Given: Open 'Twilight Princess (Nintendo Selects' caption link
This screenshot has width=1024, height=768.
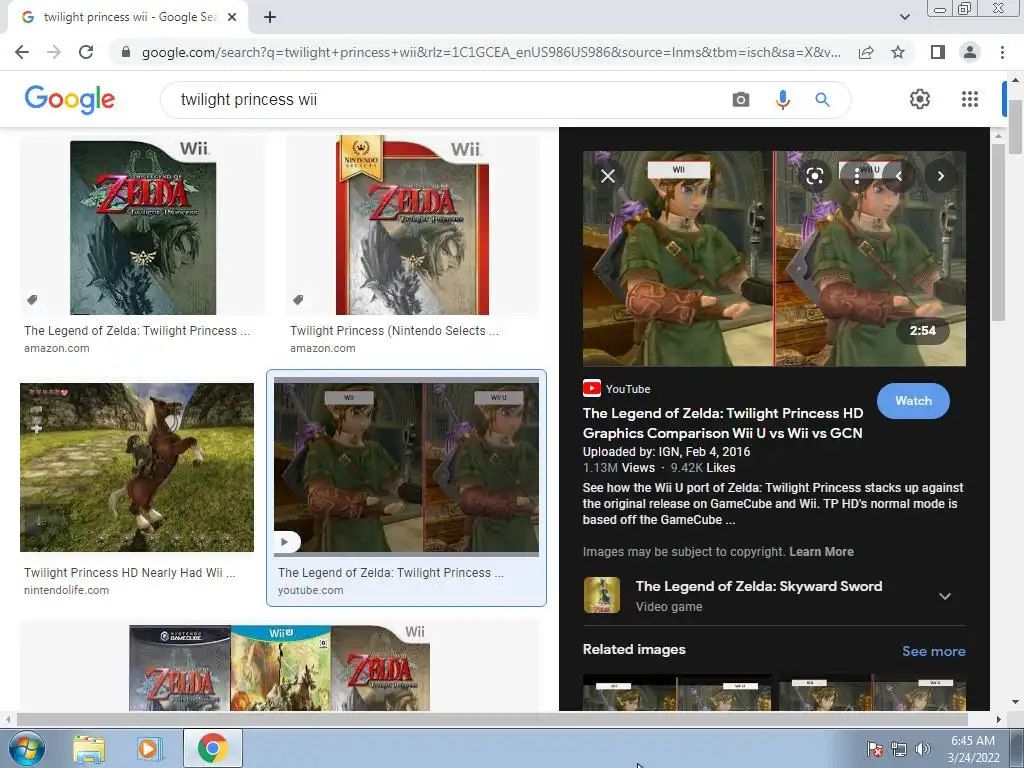Looking at the screenshot, I should (394, 331).
